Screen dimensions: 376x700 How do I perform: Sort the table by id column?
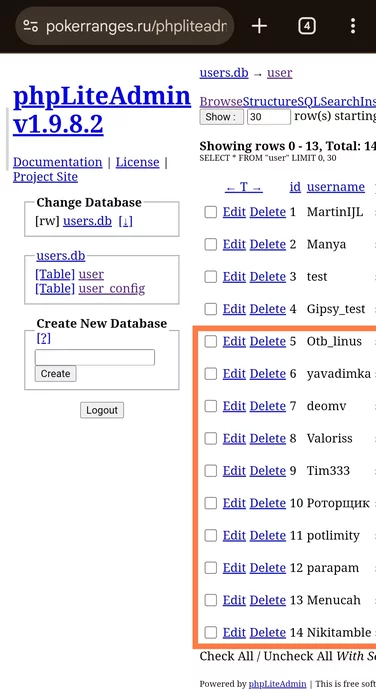[295, 187]
